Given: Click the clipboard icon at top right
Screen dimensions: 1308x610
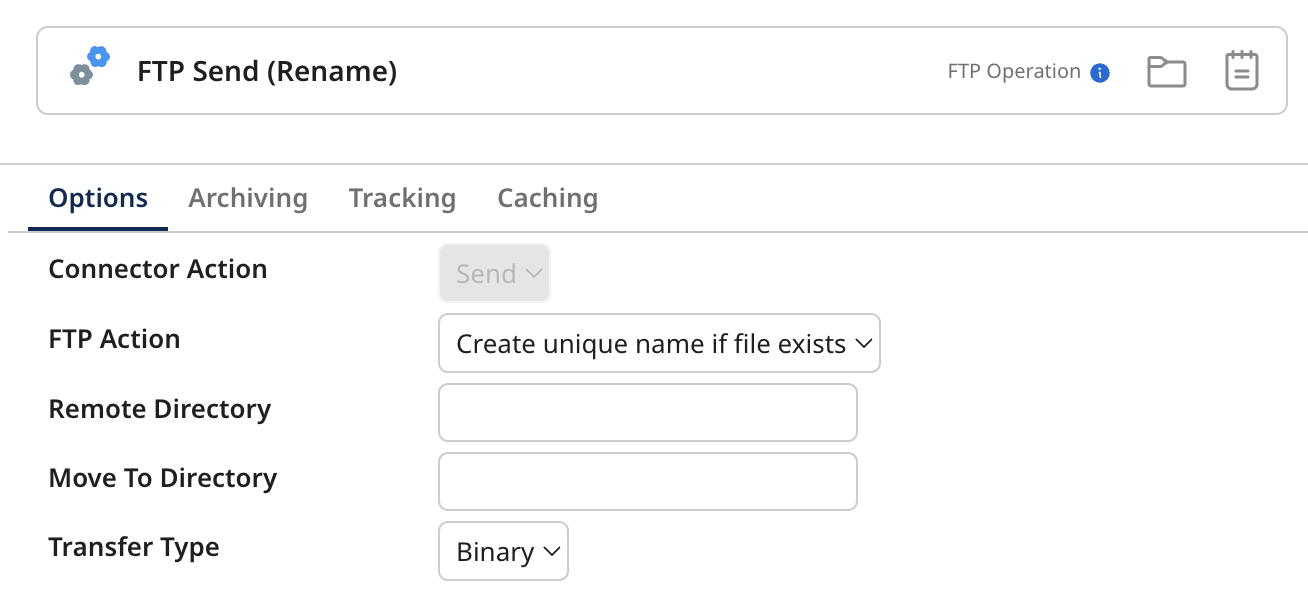Looking at the screenshot, I should [1240, 69].
